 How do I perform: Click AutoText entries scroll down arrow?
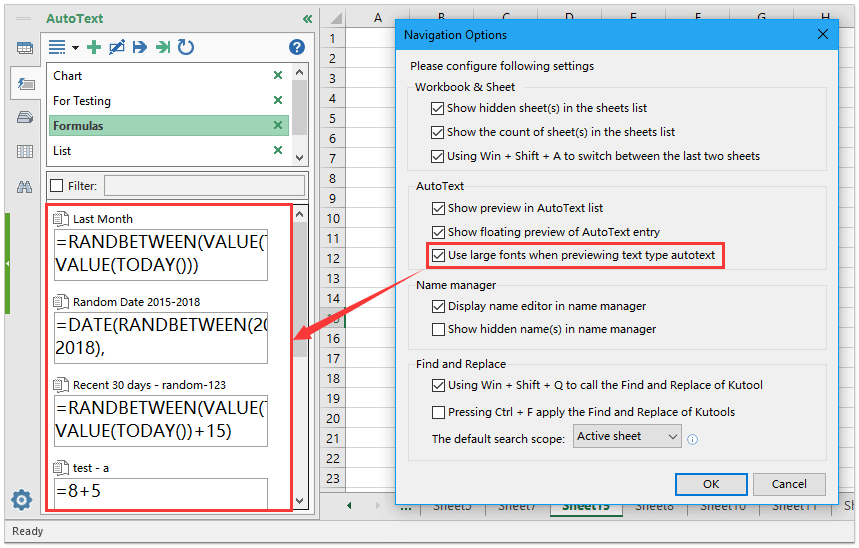[x=299, y=500]
